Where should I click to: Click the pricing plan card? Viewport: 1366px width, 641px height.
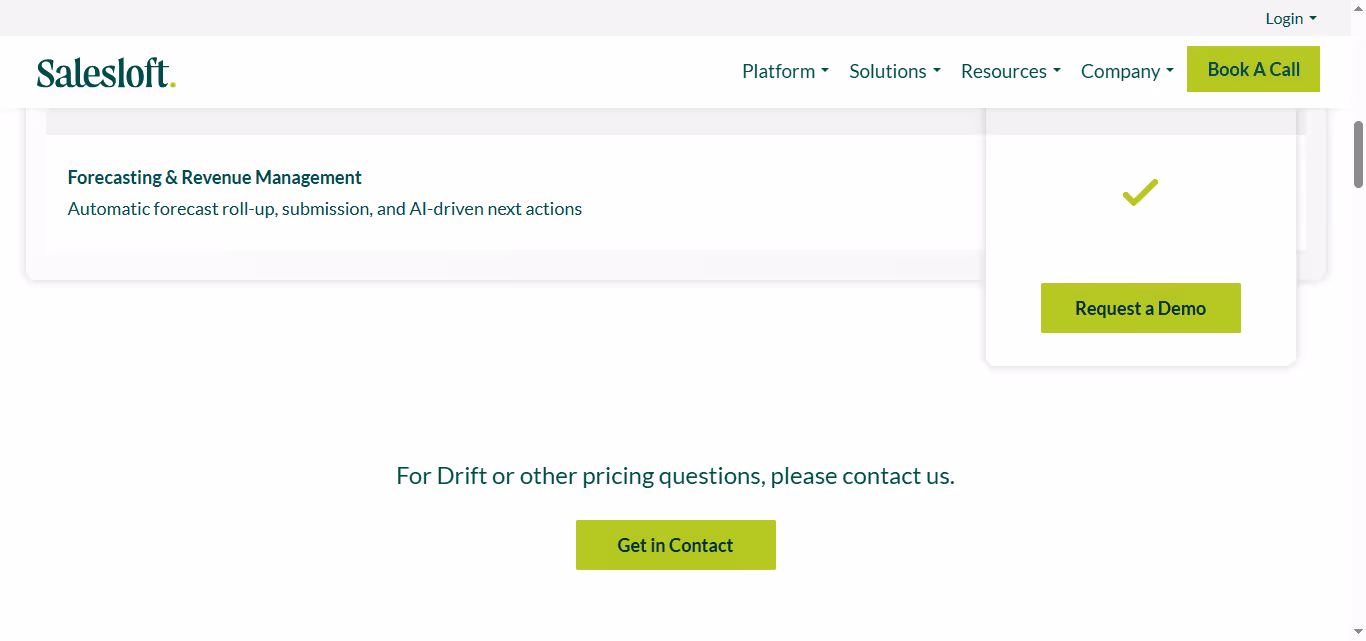[x=1140, y=240]
